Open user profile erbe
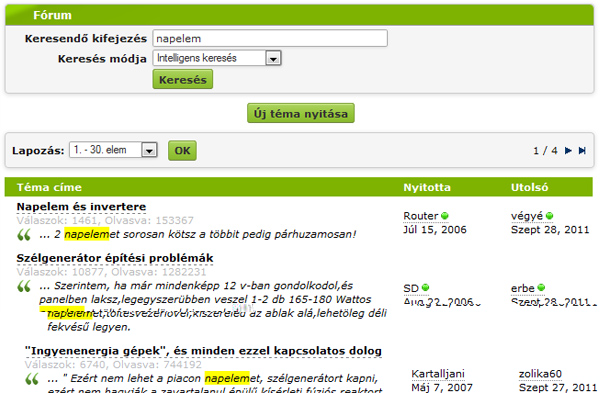The height and width of the screenshot is (393, 600). click(x=523, y=288)
